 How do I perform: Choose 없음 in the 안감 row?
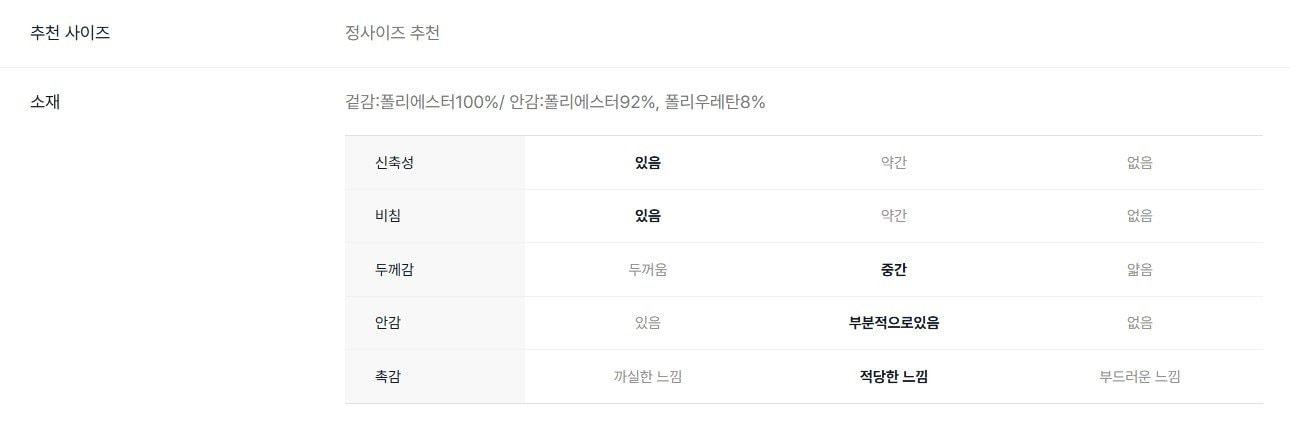click(x=1139, y=323)
